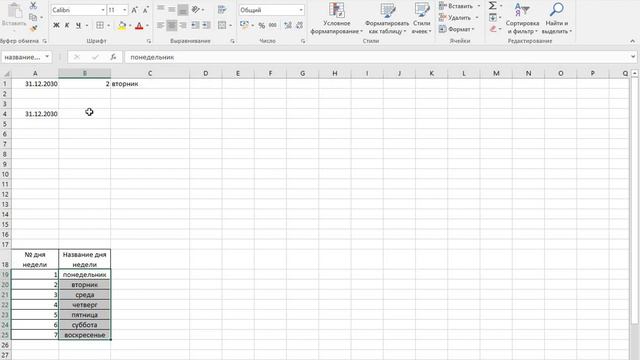
Task: Confirm formula entry with checkmark icon
Action: (95, 57)
